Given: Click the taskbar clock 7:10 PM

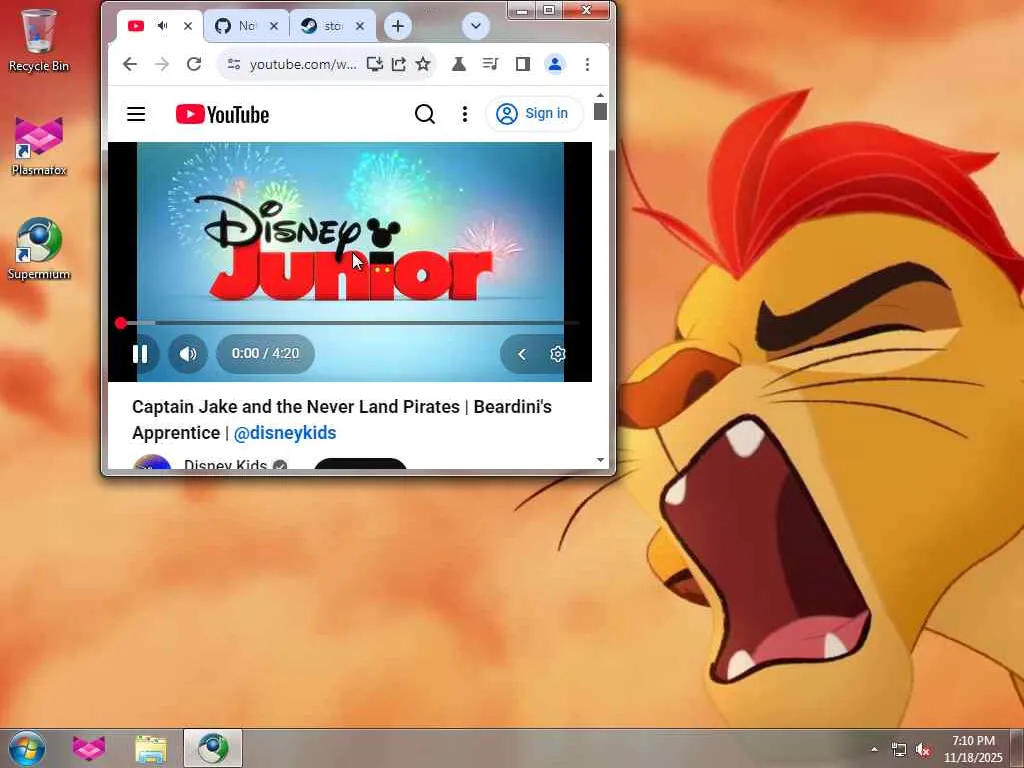Looking at the screenshot, I should tap(973, 749).
